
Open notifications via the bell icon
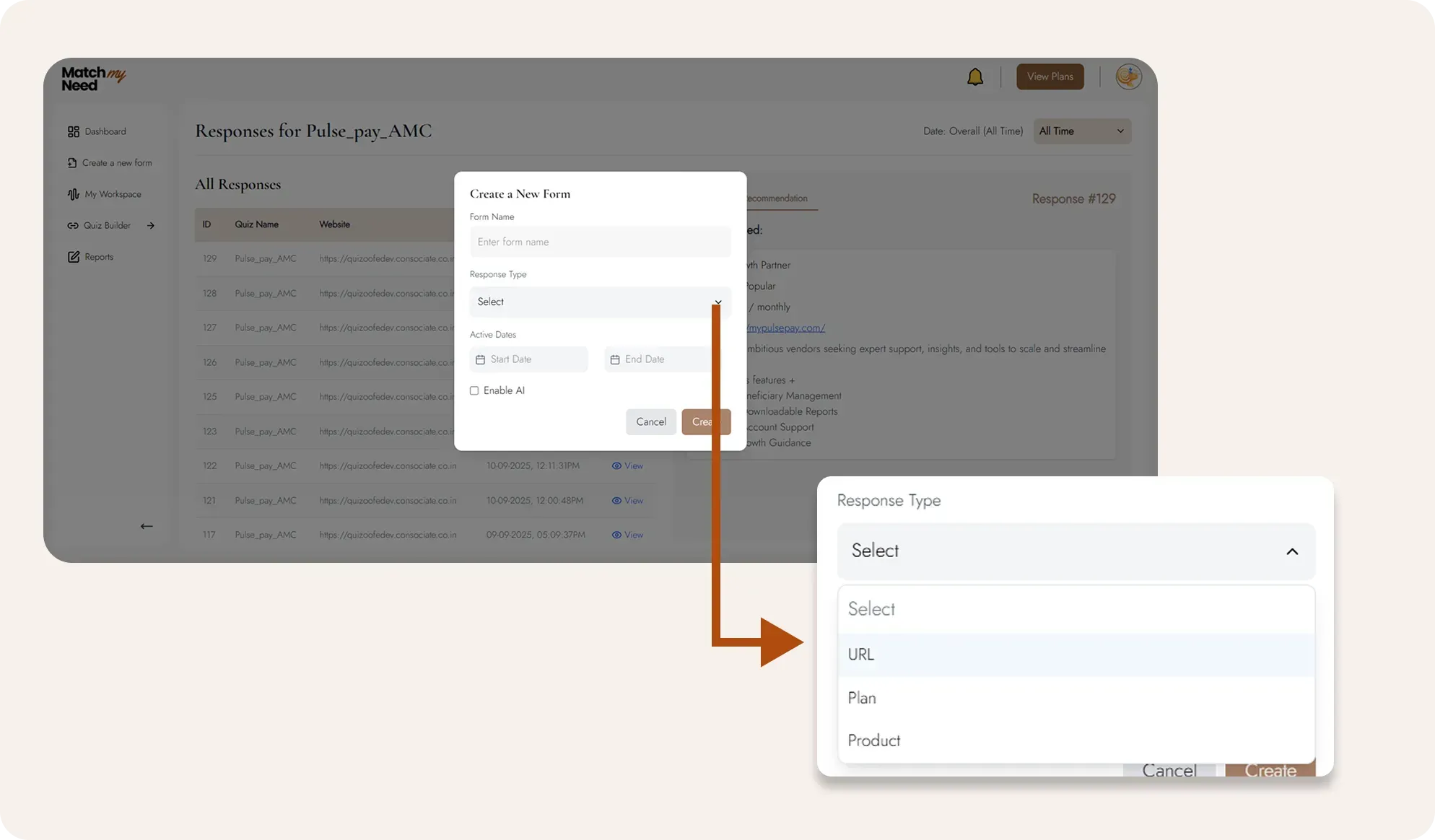pyautogui.click(x=974, y=76)
